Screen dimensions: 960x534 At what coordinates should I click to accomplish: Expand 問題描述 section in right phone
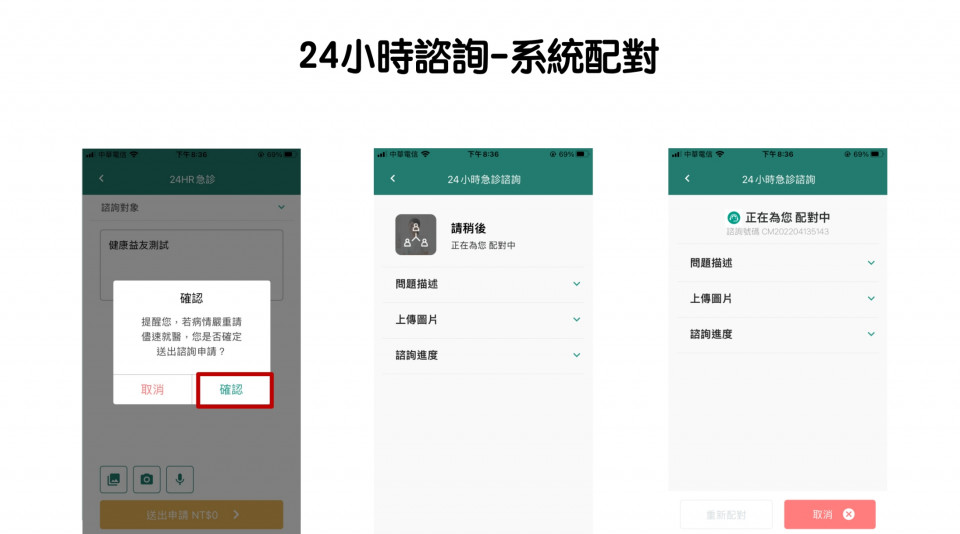point(870,263)
